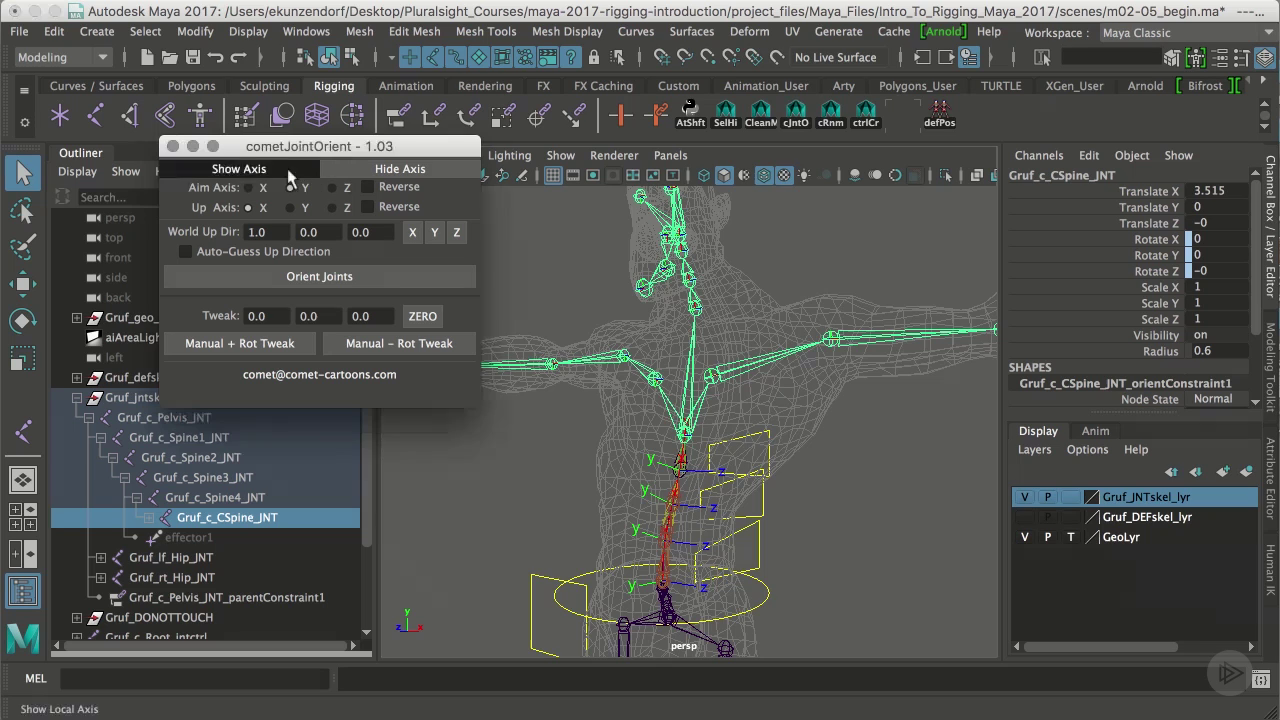Click the Save Scene toolbar icon
Image resolution: width=1280 pixels, height=720 pixels.
[192, 58]
